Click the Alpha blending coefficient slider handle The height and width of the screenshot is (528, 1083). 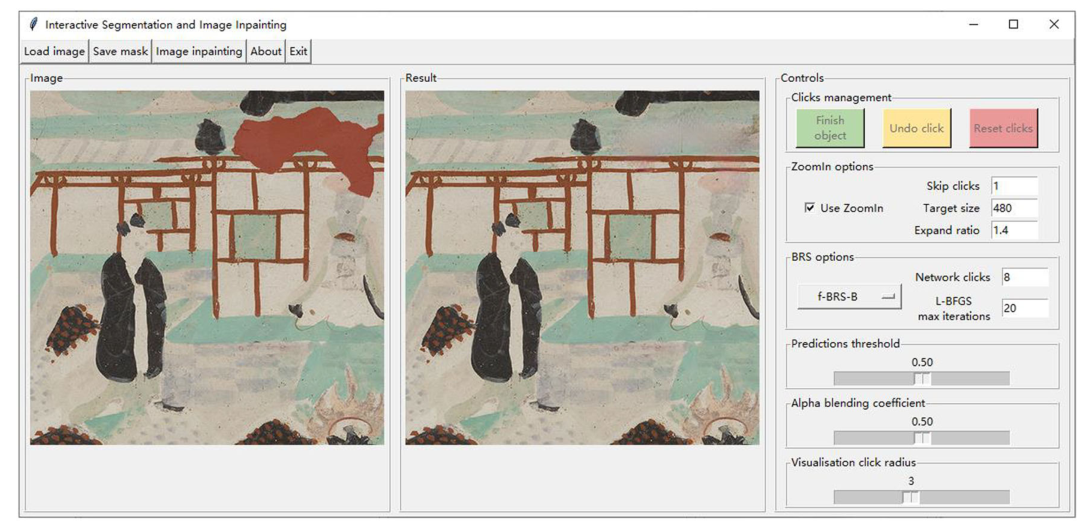click(923, 438)
